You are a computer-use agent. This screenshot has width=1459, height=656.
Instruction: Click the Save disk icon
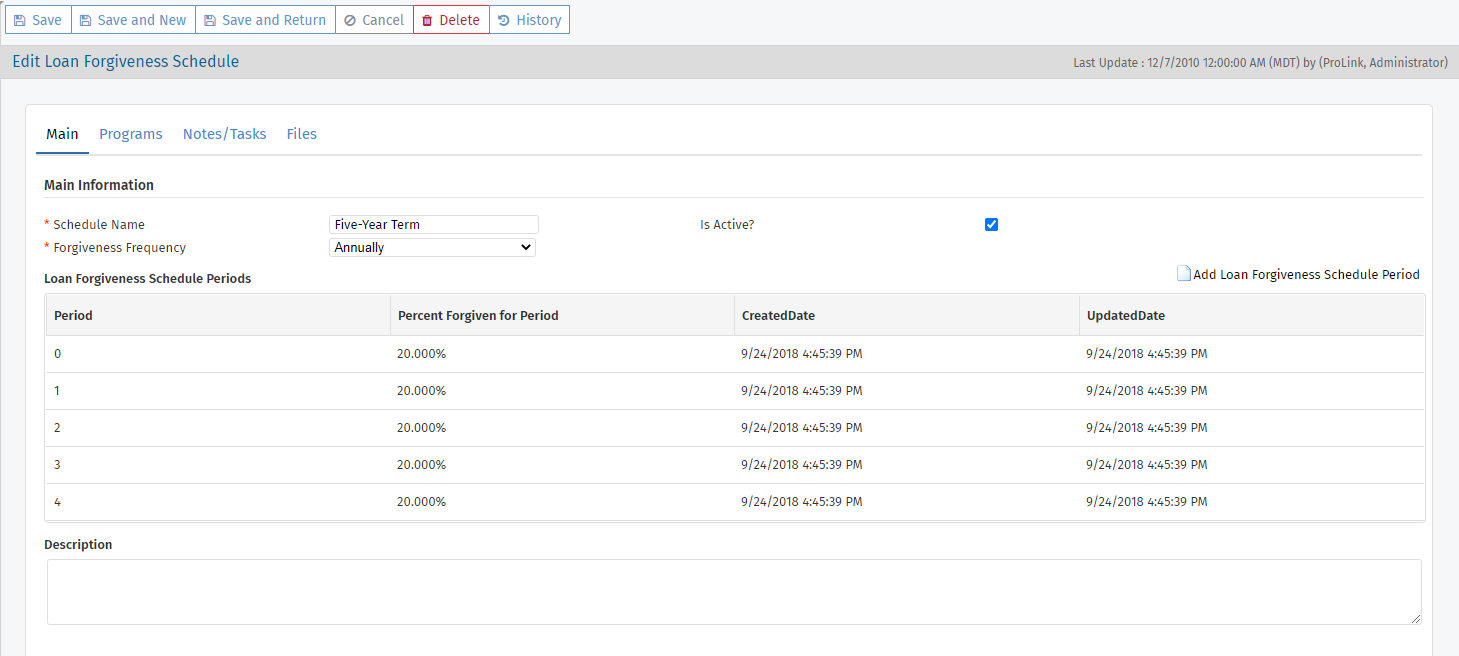[x=20, y=20]
